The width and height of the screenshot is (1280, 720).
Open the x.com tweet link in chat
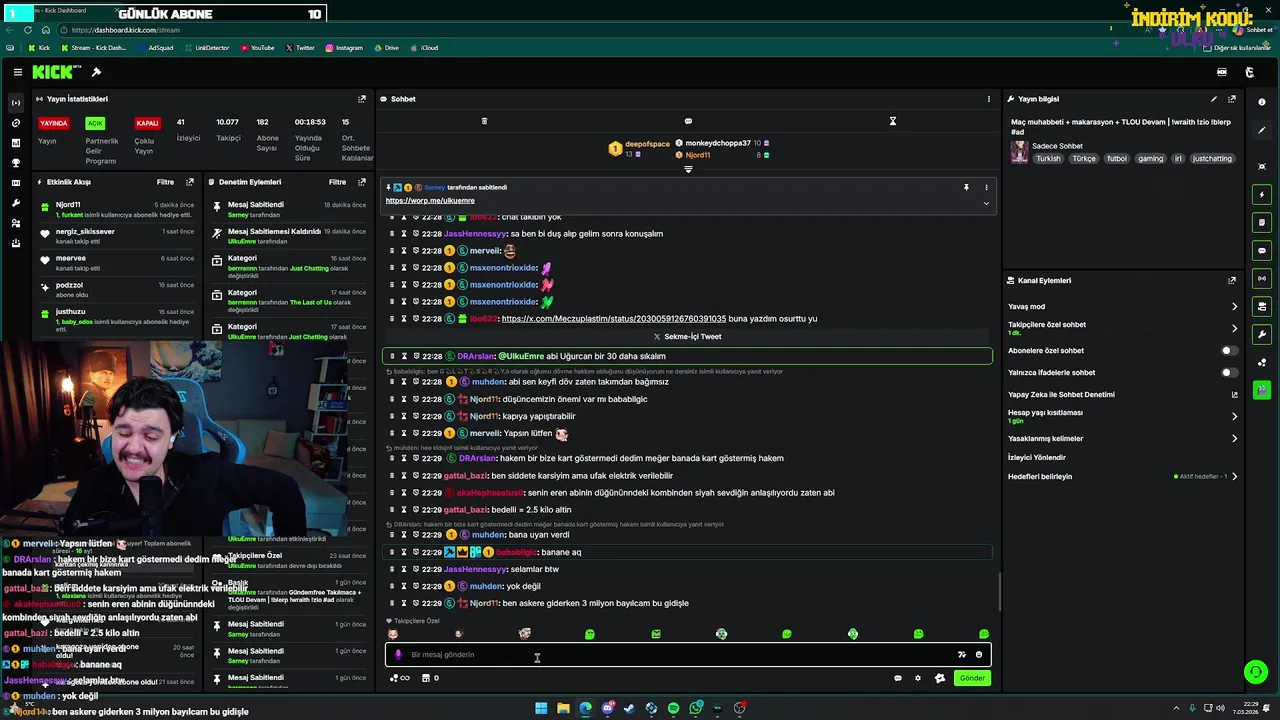pyautogui.click(x=612, y=319)
